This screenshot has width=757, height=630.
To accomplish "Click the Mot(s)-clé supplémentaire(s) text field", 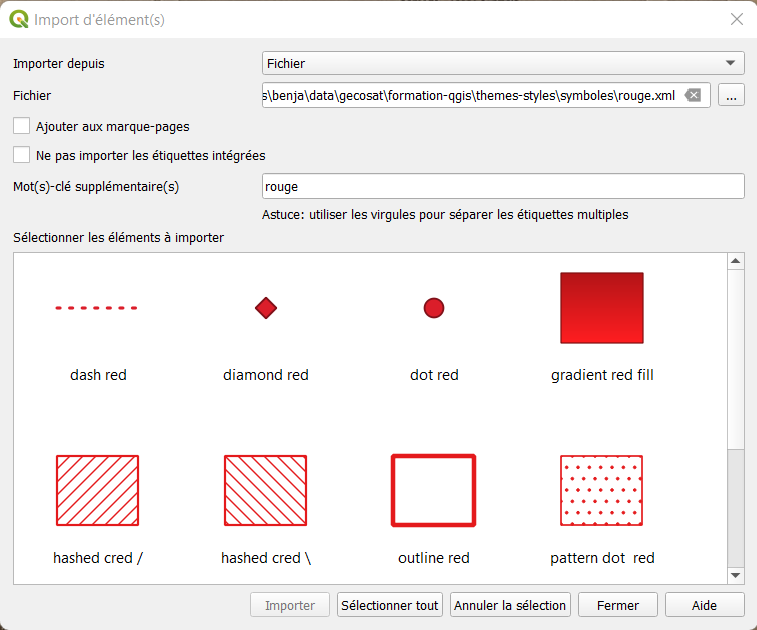I will (503, 186).
